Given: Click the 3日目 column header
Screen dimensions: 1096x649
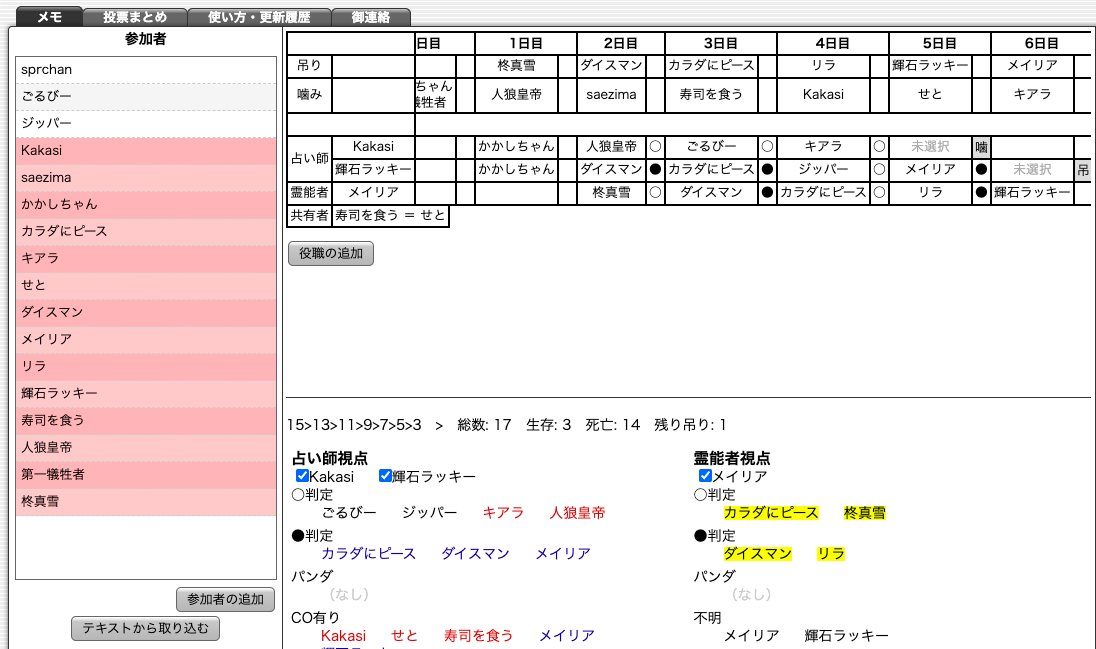Looking at the screenshot, I should click(721, 43).
